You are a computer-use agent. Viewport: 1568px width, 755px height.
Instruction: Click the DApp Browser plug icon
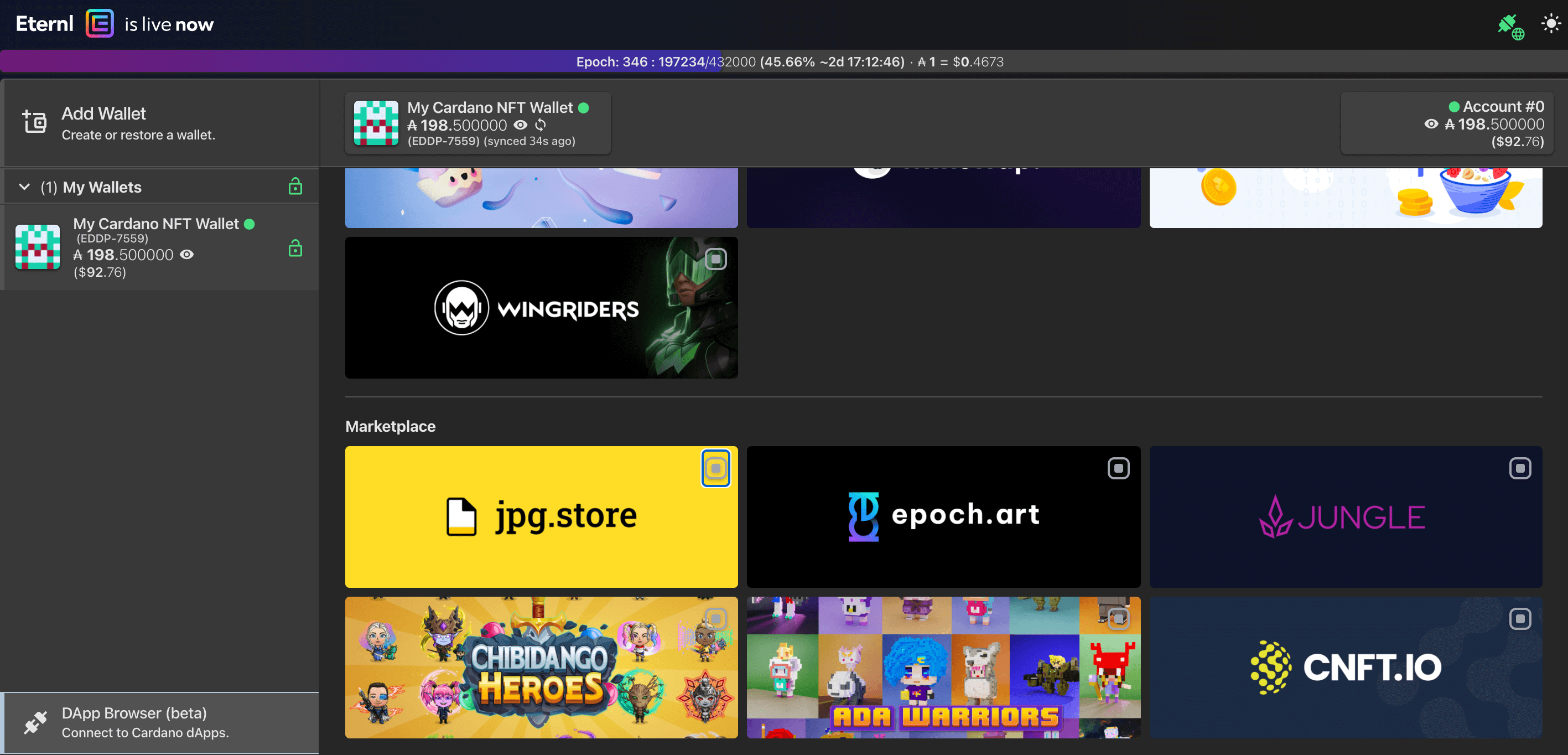tap(35, 723)
